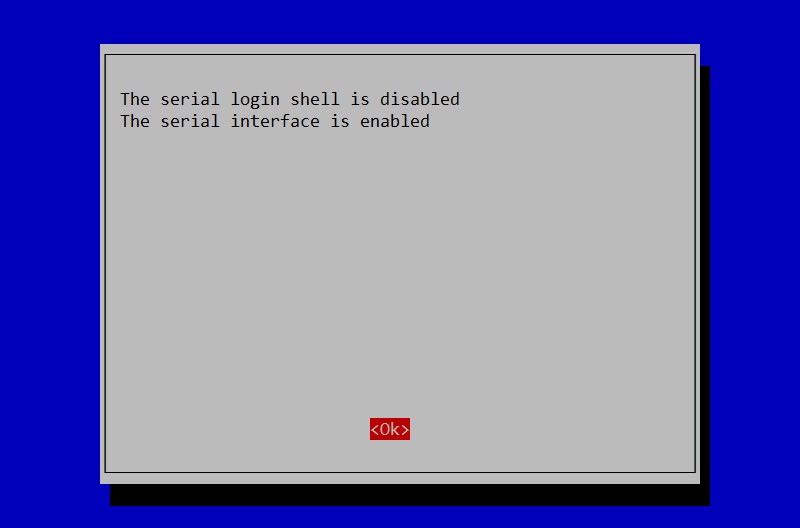Viewport: 800px width, 528px height.
Task: Select the word 'enabled' in second line
Action: 395,121
